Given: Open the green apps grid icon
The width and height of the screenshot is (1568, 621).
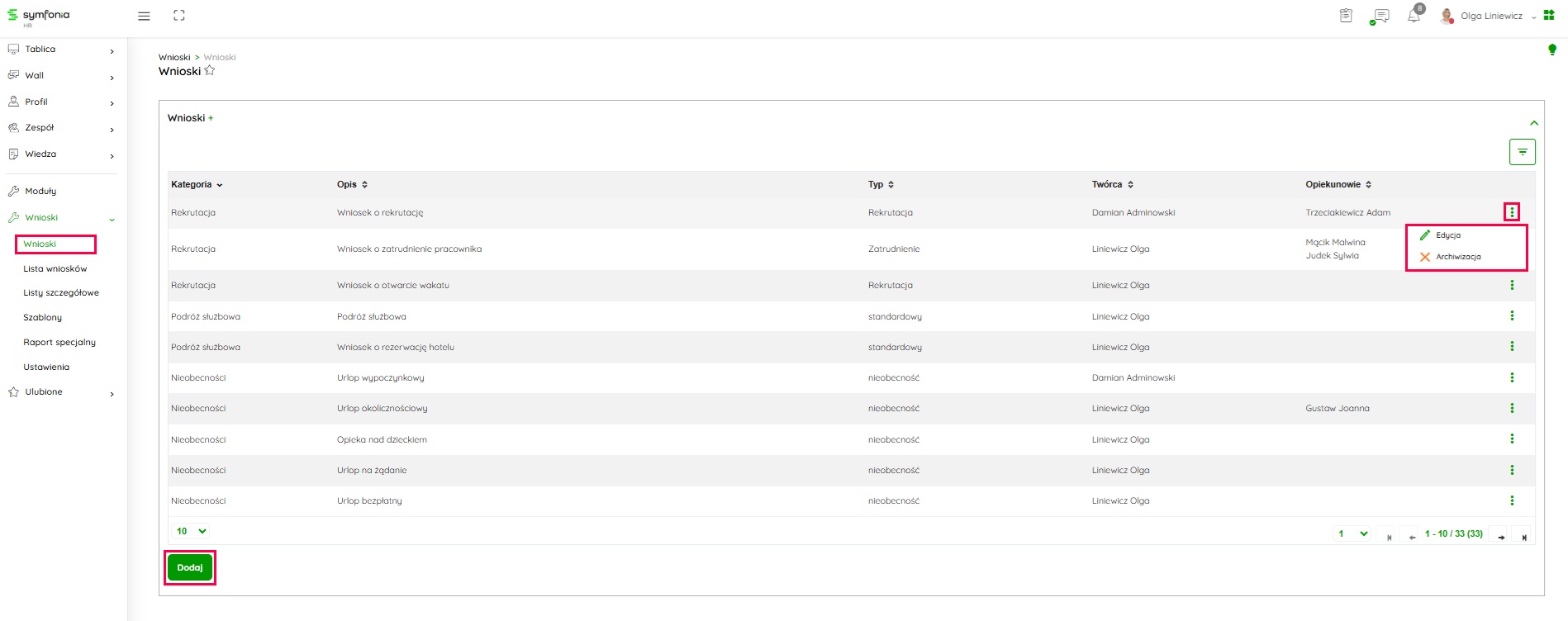Looking at the screenshot, I should pyautogui.click(x=1549, y=16).
